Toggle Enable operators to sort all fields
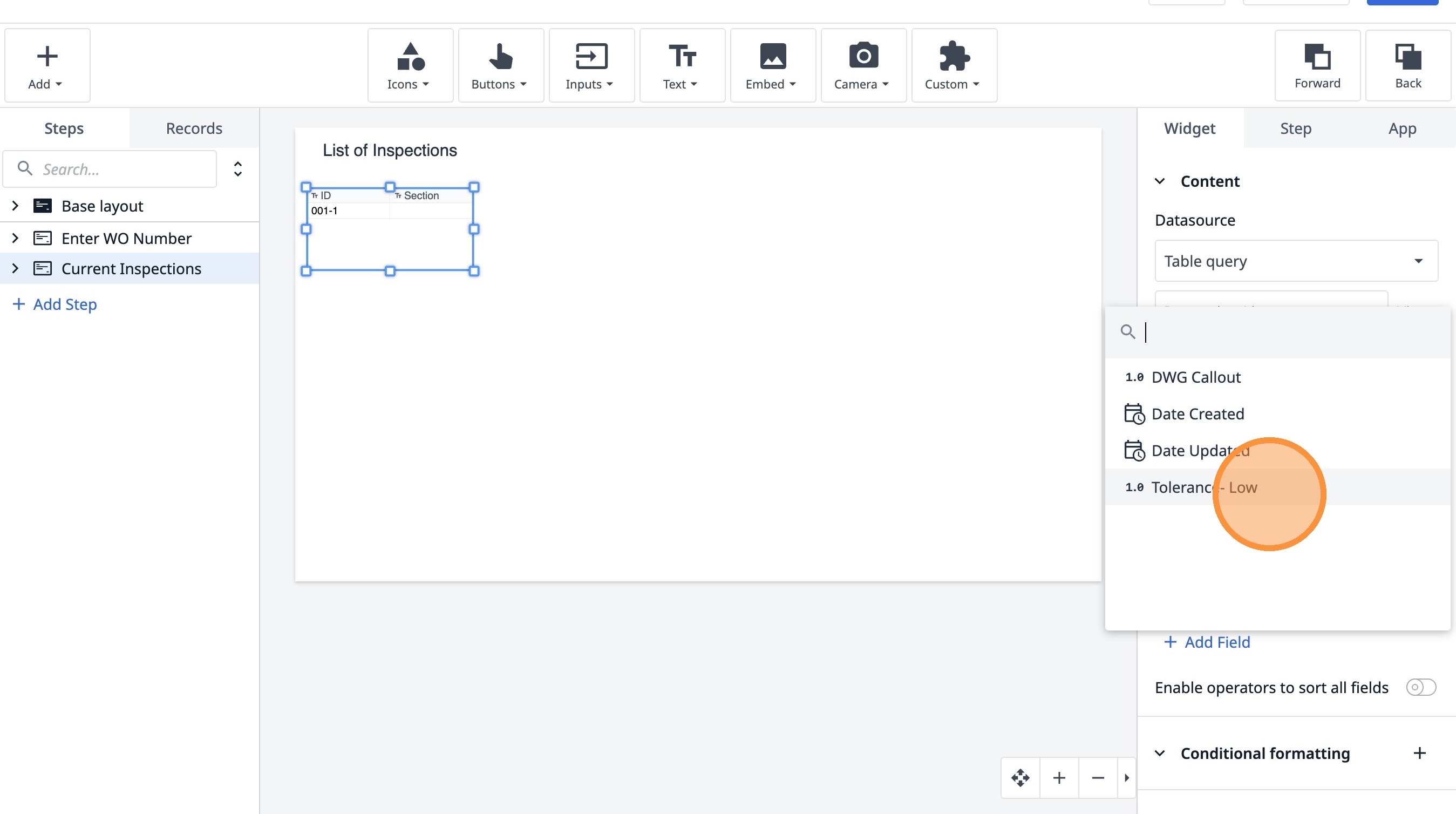Viewport: 1456px width, 814px height. pos(1420,687)
